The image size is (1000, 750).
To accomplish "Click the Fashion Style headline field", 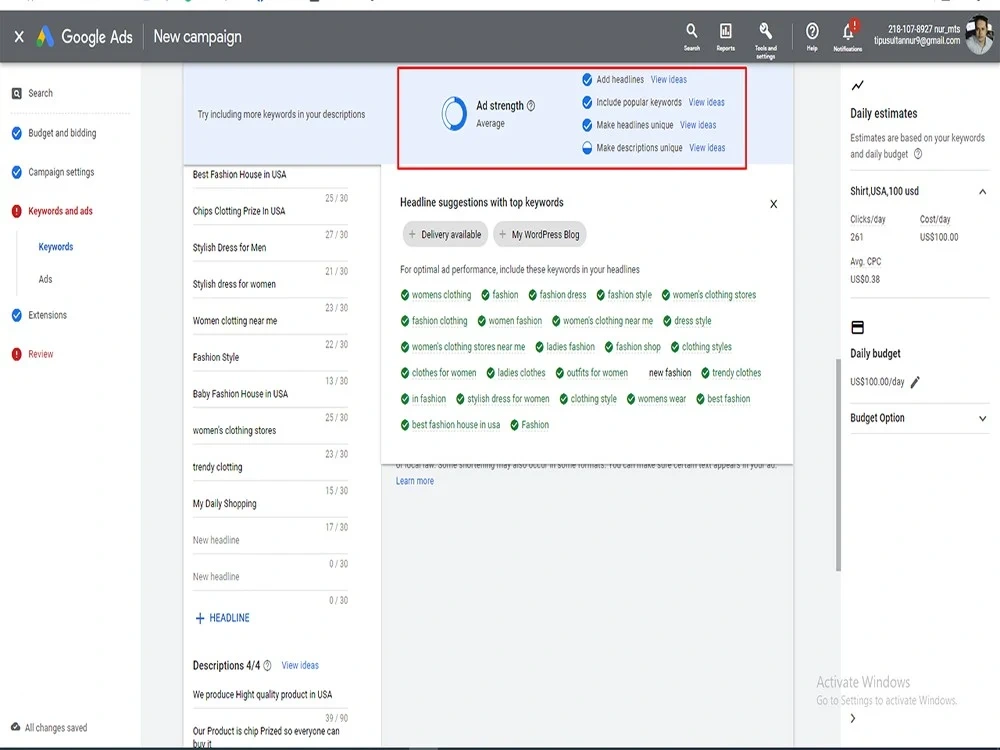I will [x=270, y=358].
